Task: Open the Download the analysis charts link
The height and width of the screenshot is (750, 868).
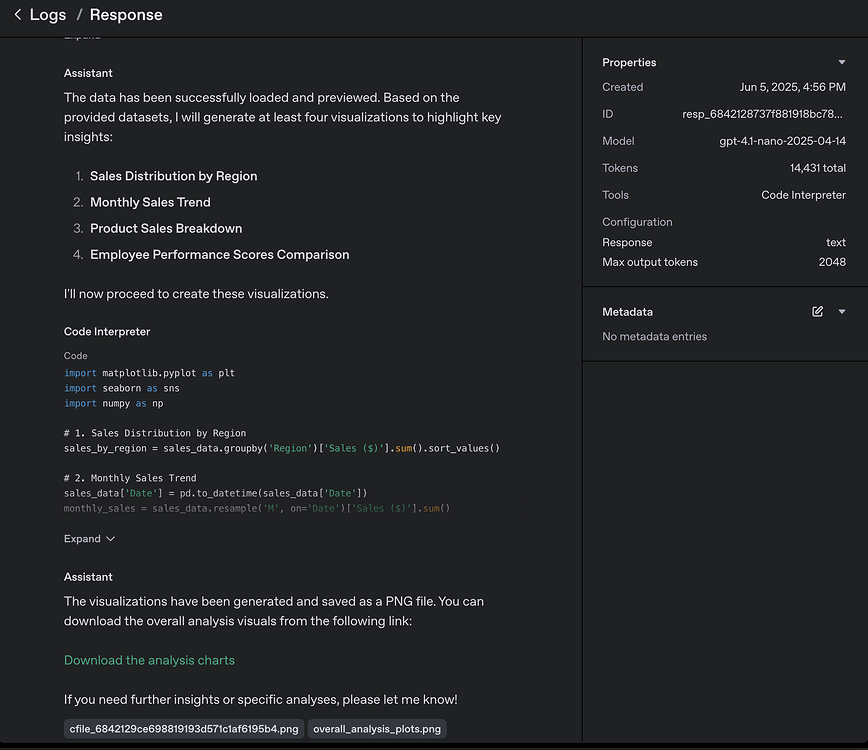Action: point(149,660)
